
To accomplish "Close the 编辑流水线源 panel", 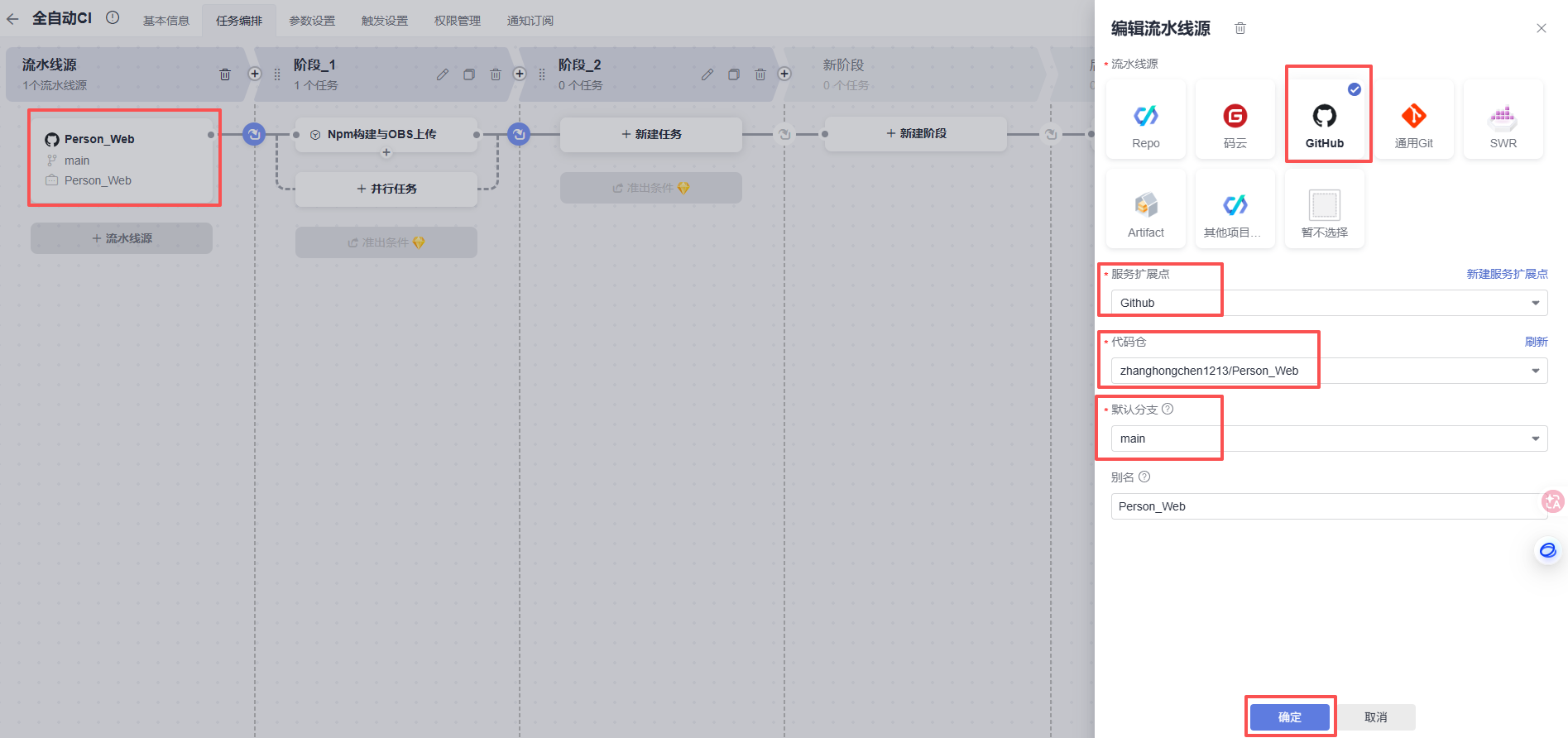I will click(1542, 28).
